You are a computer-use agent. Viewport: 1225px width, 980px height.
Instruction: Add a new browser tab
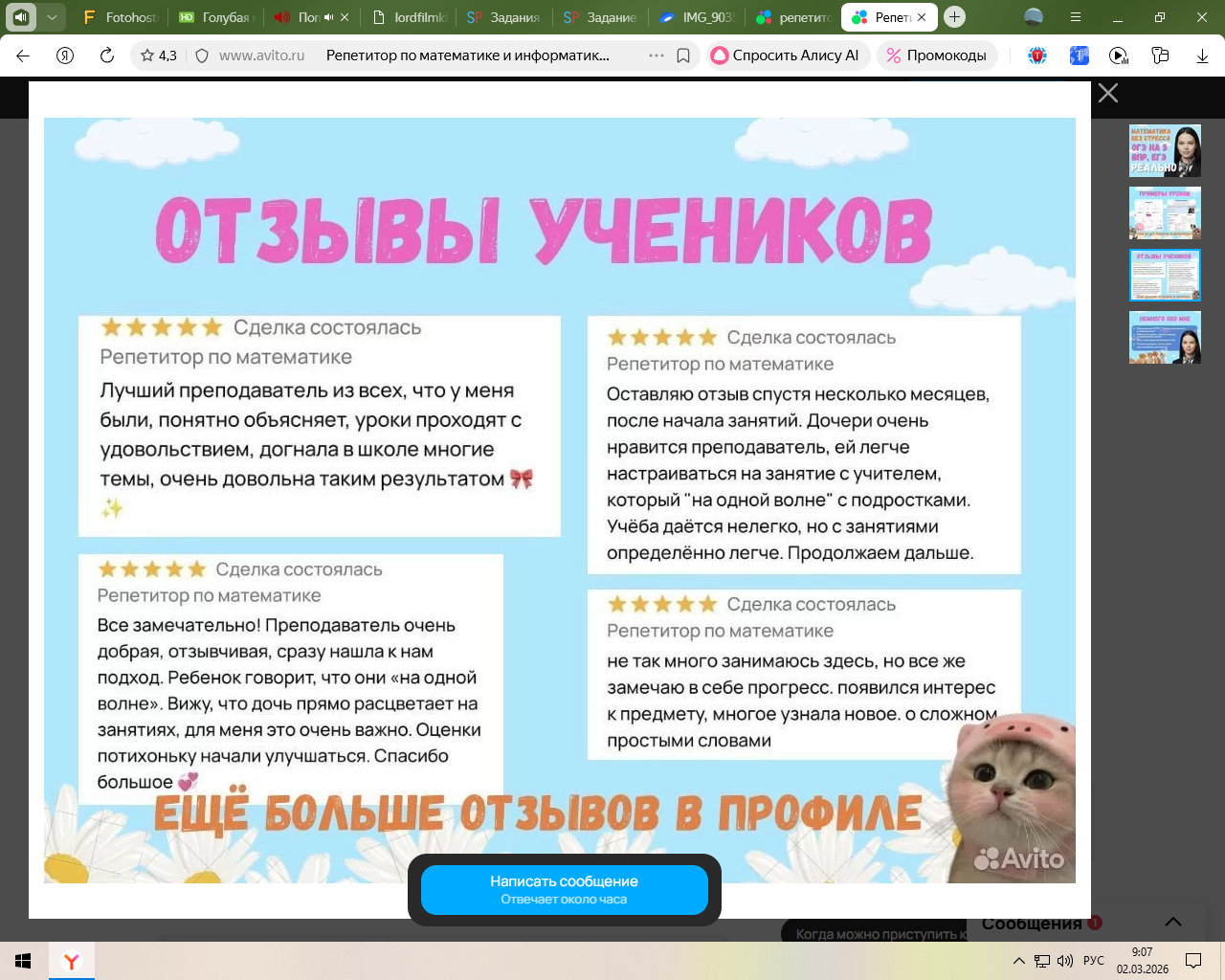[954, 17]
